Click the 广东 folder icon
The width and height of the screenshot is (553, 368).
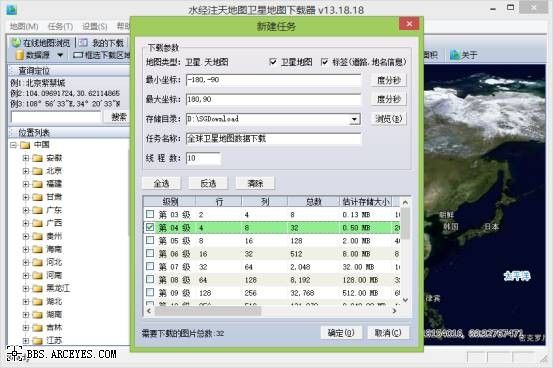37,210
